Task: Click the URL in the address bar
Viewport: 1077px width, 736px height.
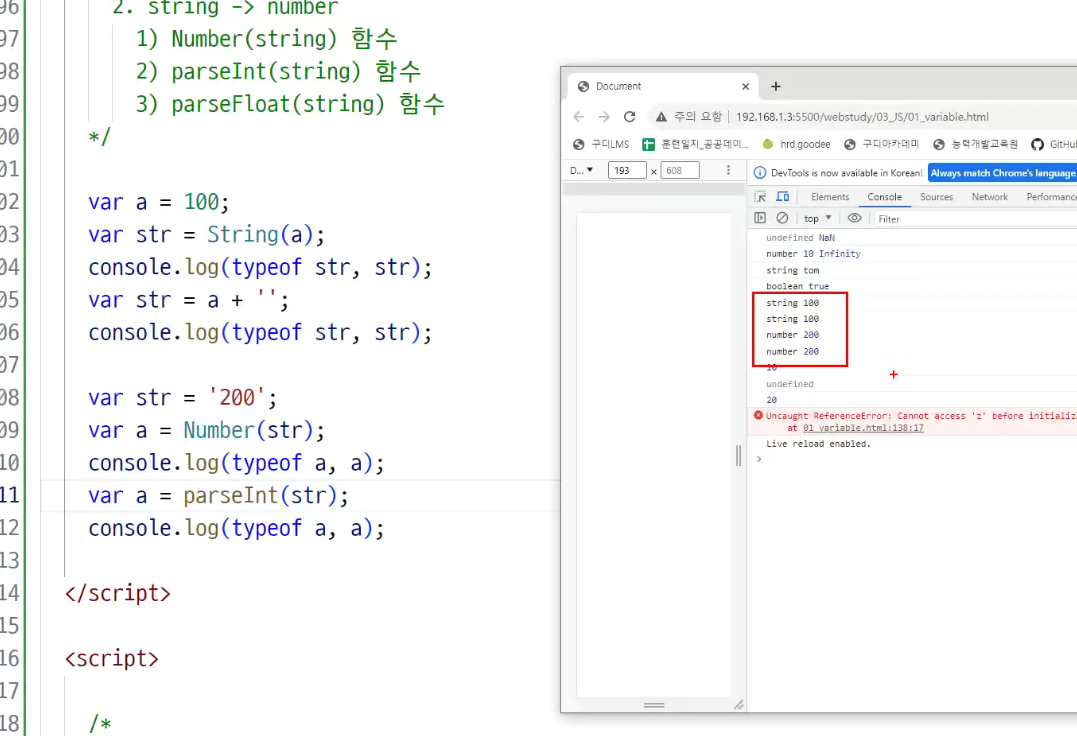Action: click(x=862, y=117)
